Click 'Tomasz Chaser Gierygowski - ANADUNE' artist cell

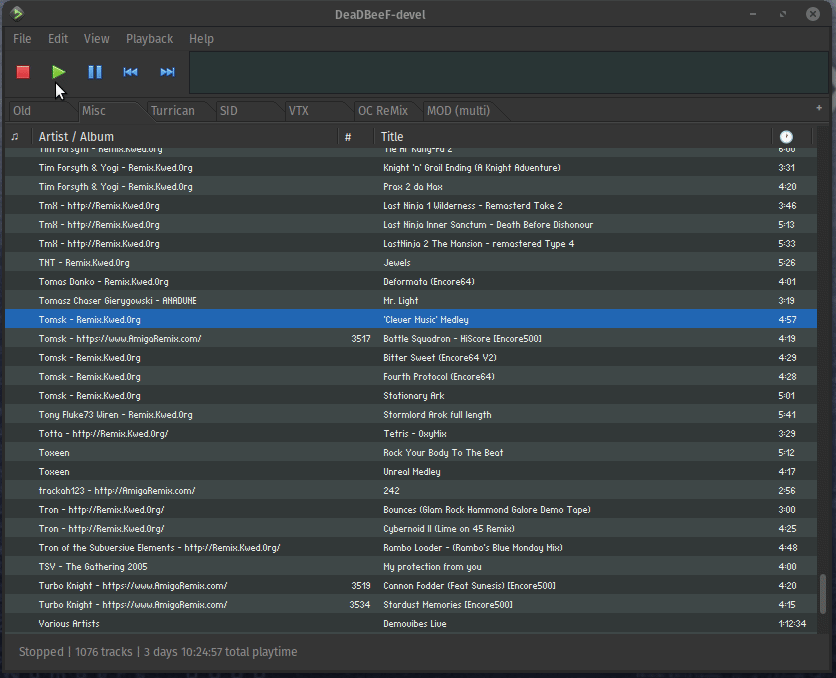[118, 301]
